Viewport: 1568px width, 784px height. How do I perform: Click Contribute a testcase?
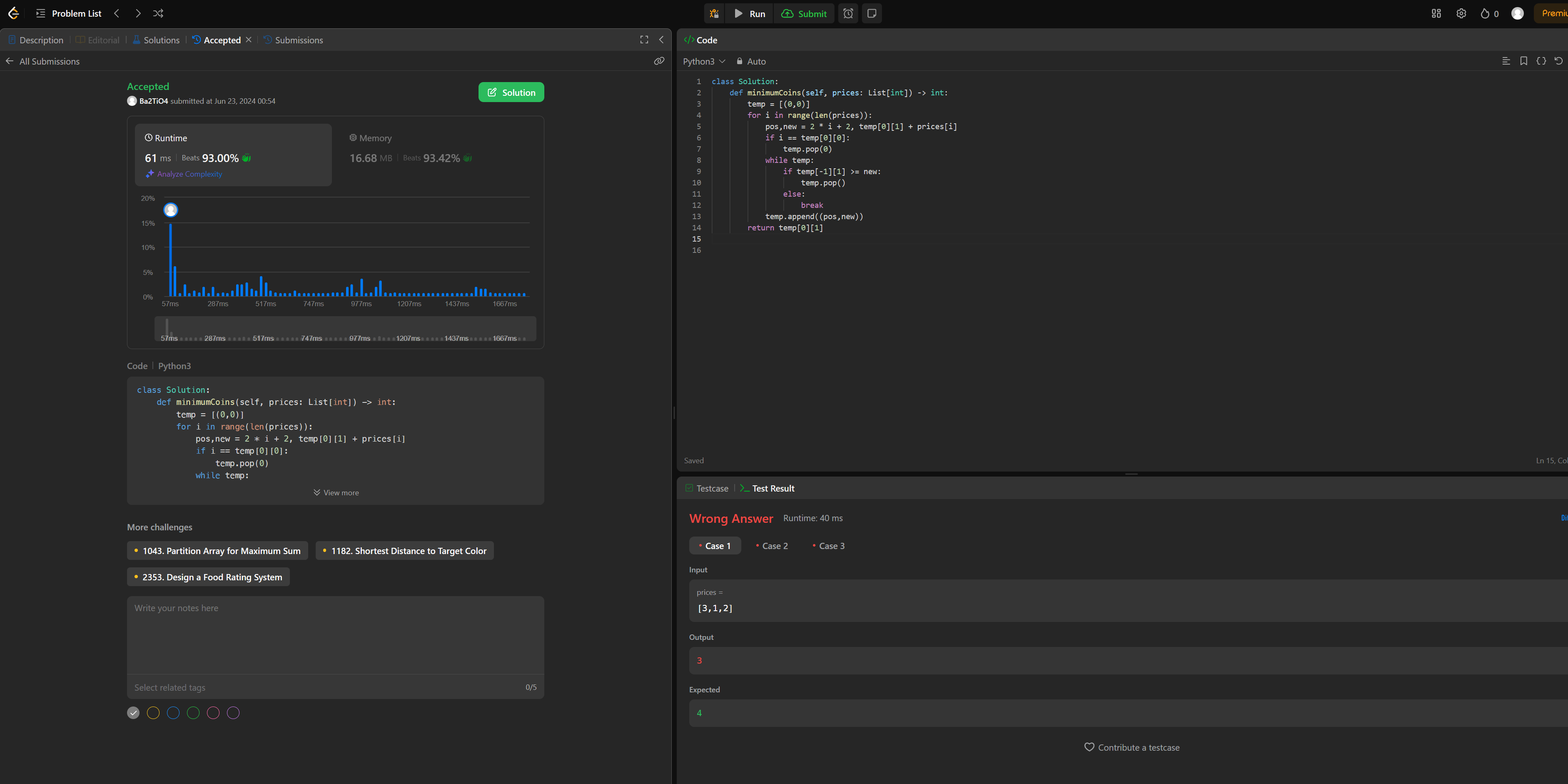coord(1132,747)
